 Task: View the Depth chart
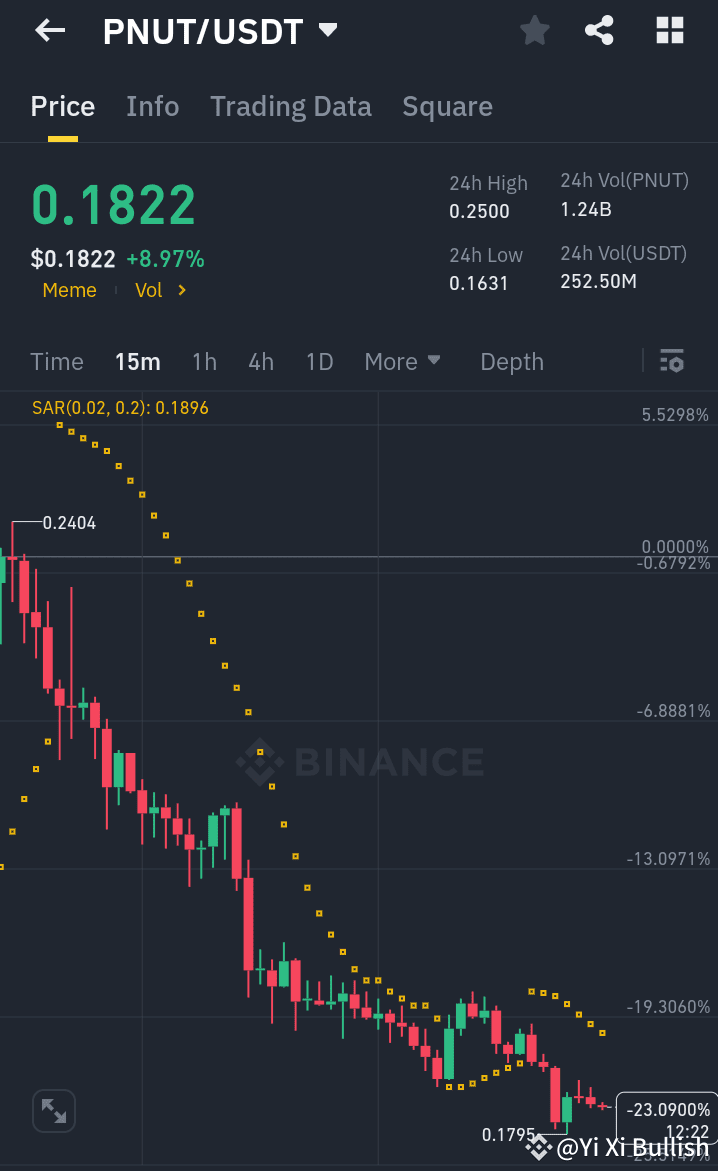coord(511,361)
